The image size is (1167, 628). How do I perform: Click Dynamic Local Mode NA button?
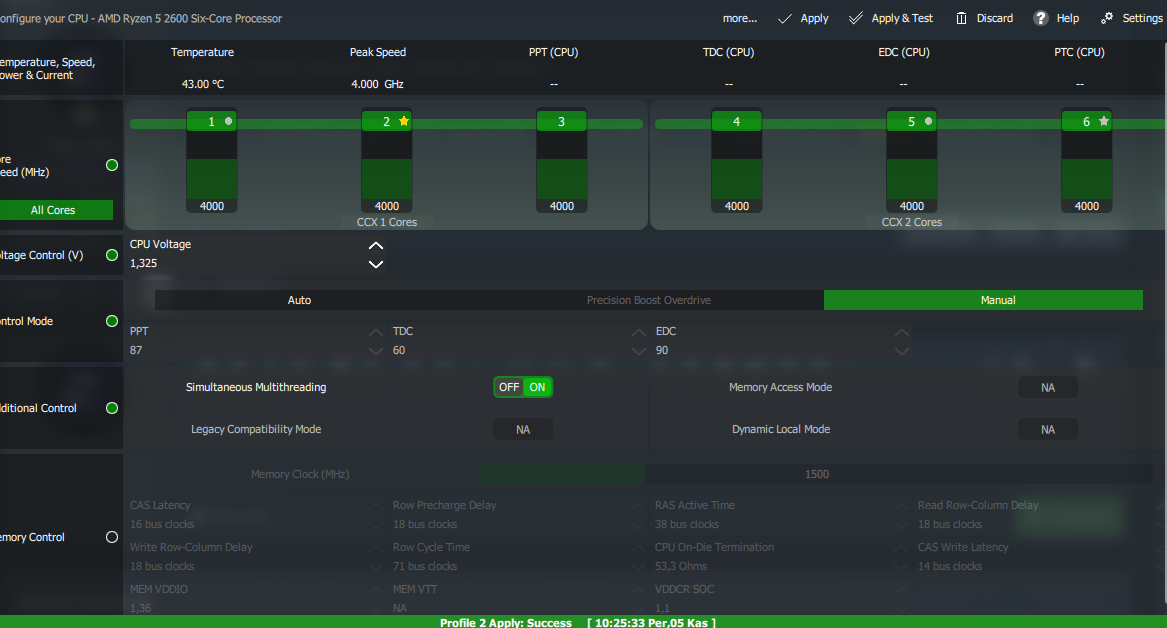pyautogui.click(x=1048, y=429)
